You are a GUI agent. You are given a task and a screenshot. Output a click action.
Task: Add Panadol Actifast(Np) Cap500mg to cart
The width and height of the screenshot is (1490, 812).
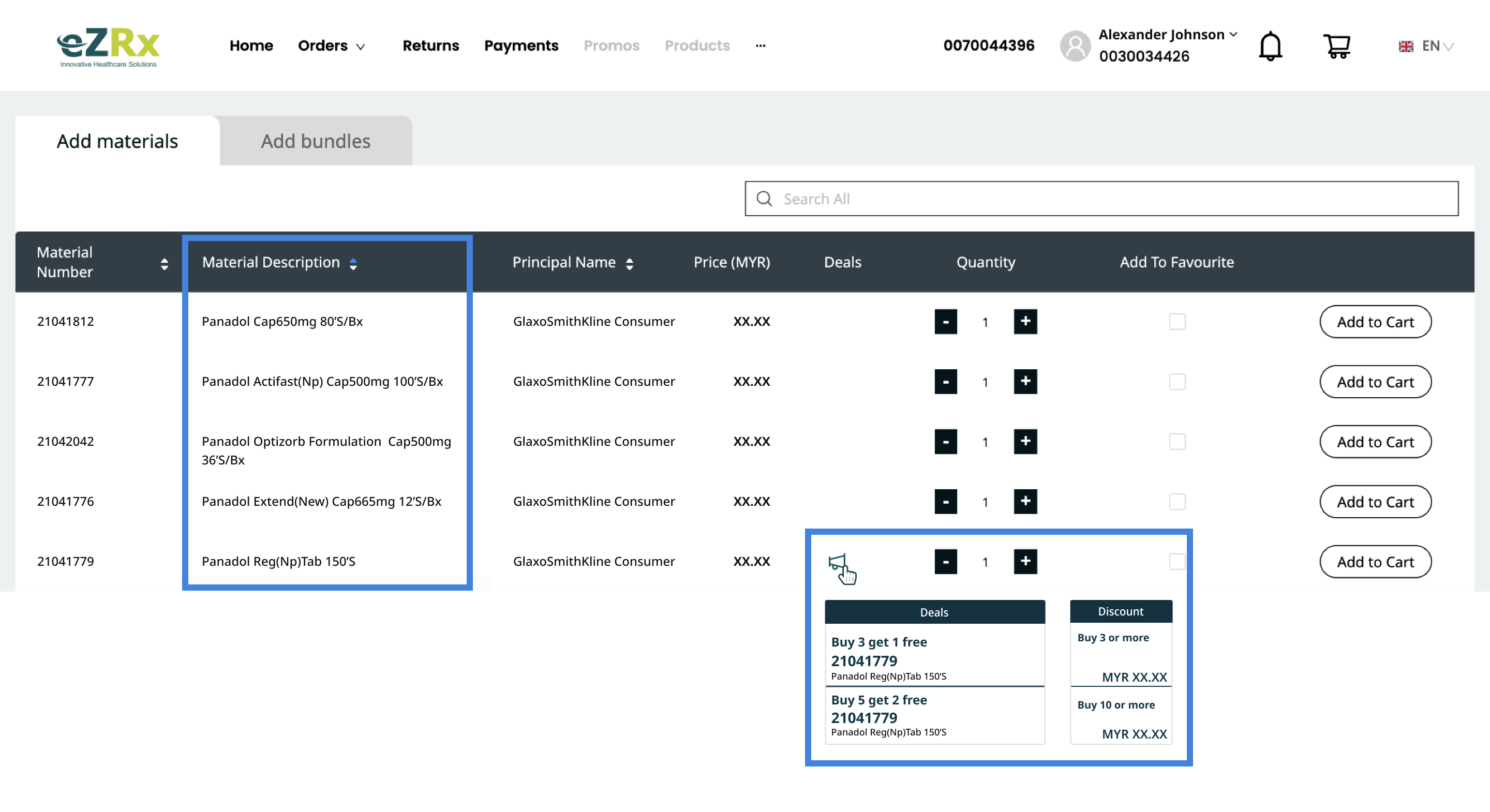1376,382
